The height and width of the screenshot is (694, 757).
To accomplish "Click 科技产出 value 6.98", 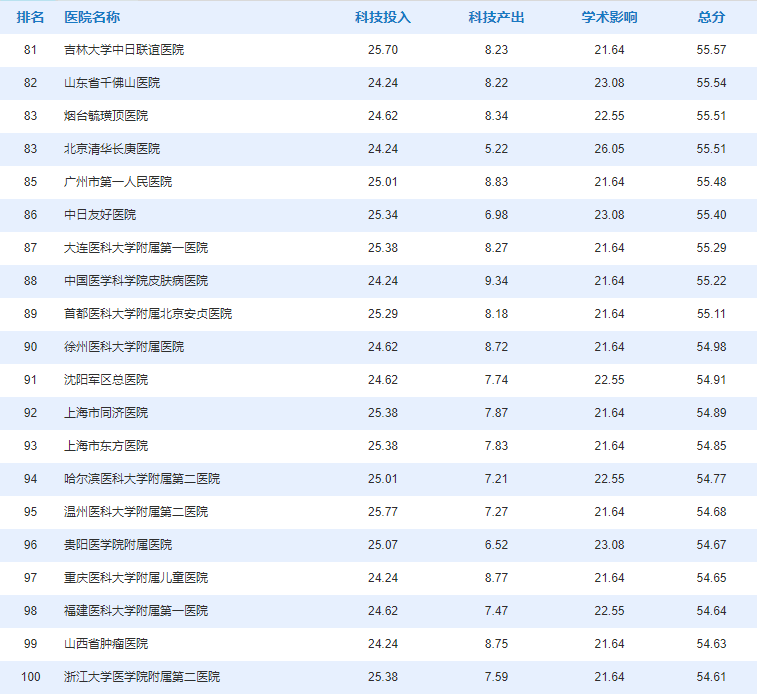I will tap(496, 215).
